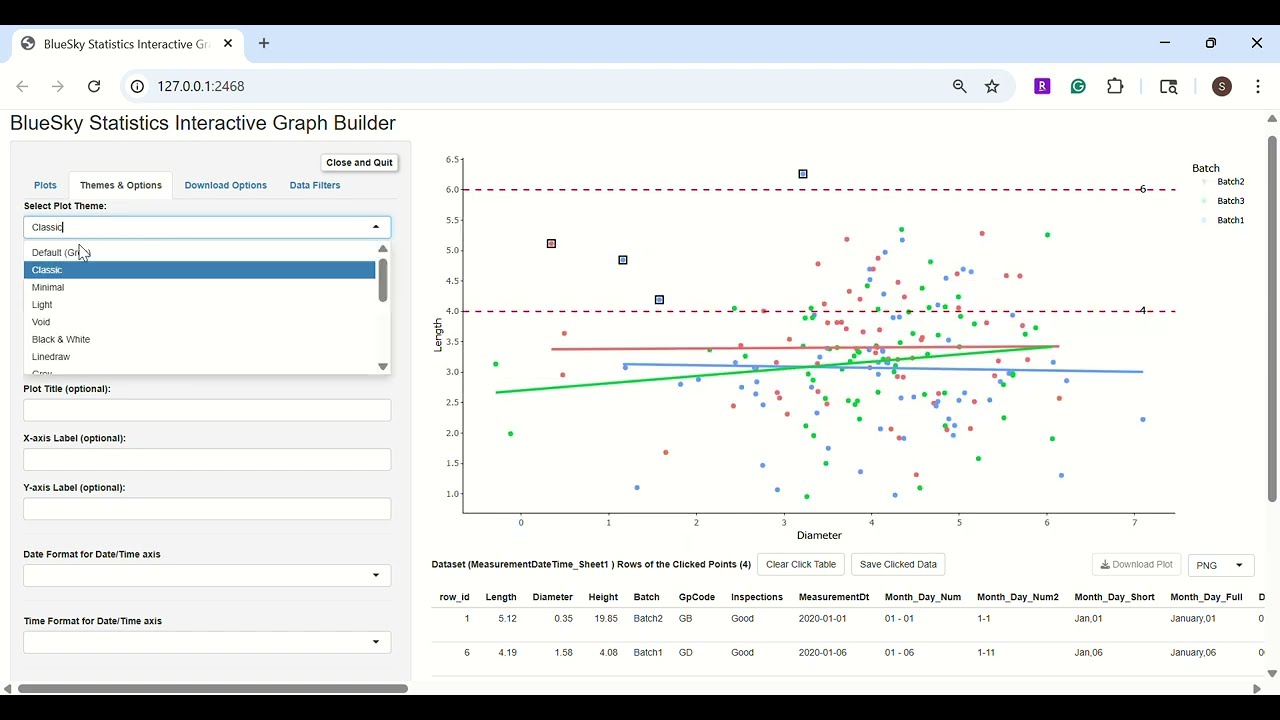Open the browser extensions puzzle icon

(1115, 87)
